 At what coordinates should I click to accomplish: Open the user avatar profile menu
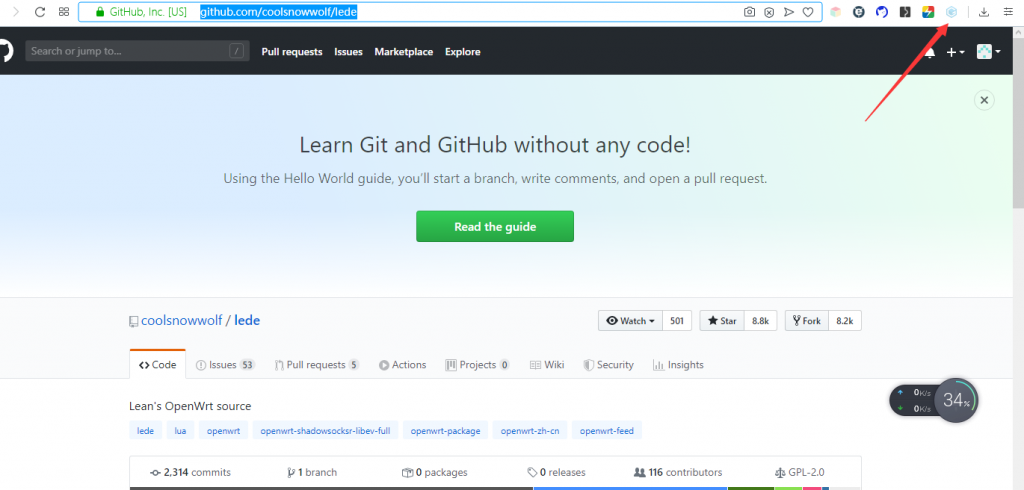pos(988,52)
